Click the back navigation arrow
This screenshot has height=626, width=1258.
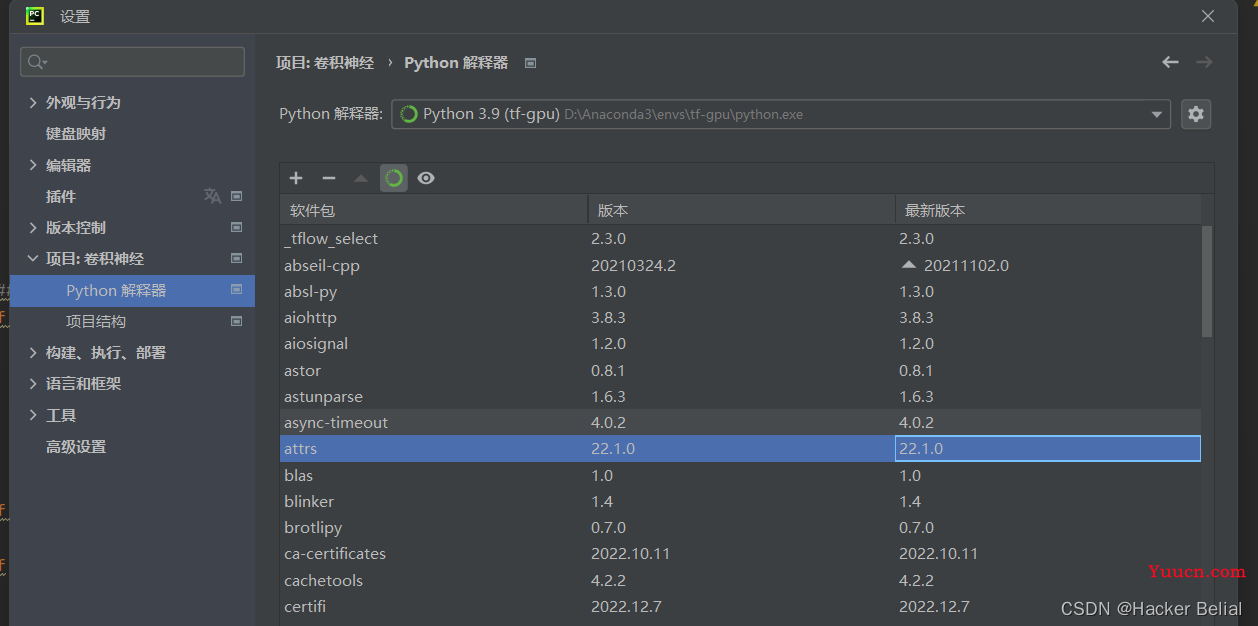click(x=1170, y=62)
